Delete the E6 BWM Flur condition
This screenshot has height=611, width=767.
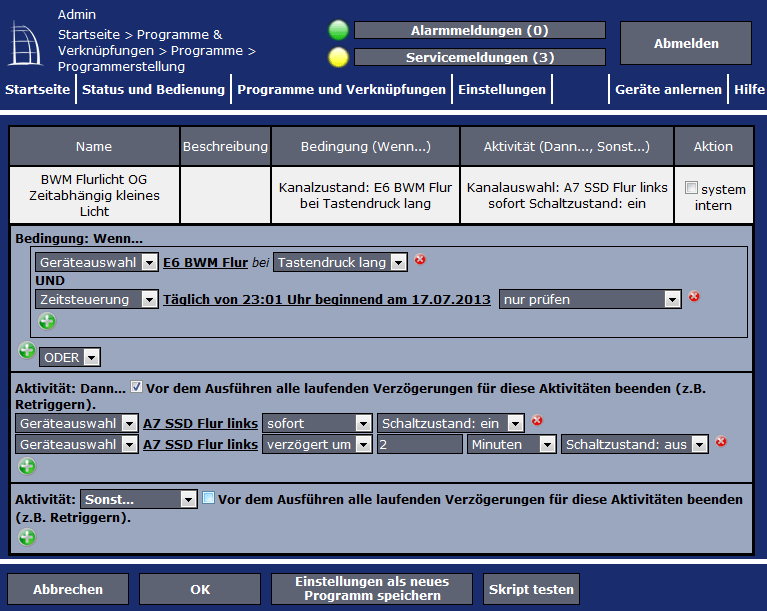420,259
